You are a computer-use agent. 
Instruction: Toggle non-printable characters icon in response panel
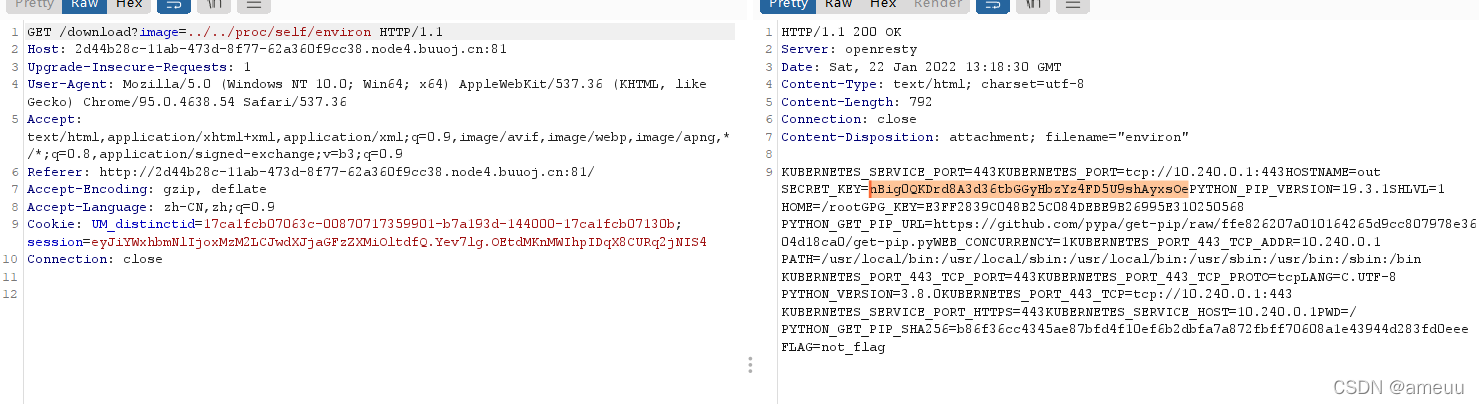coord(1032,5)
